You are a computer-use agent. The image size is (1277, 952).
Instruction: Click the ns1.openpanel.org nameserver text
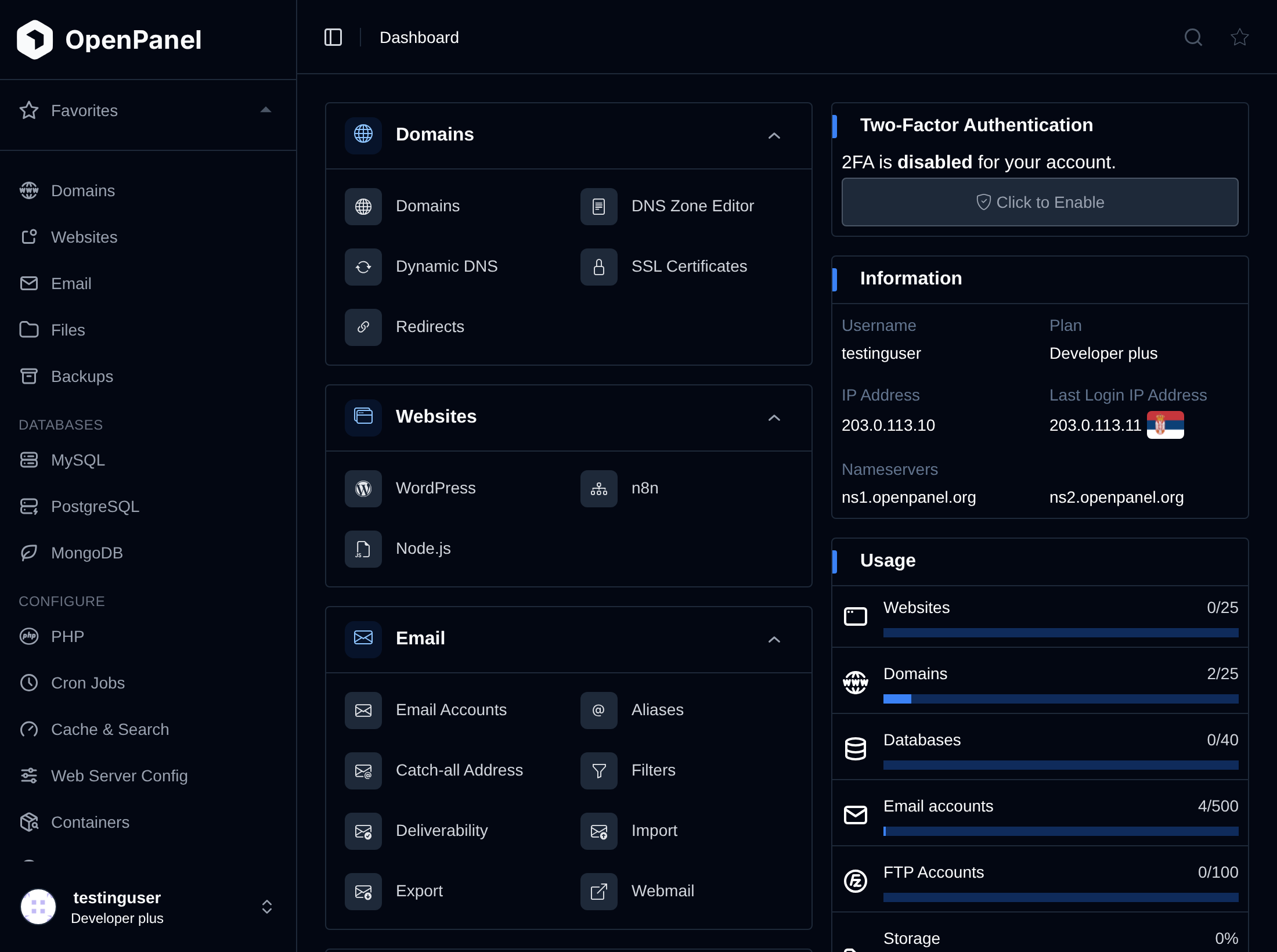click(x=909, y=497)
